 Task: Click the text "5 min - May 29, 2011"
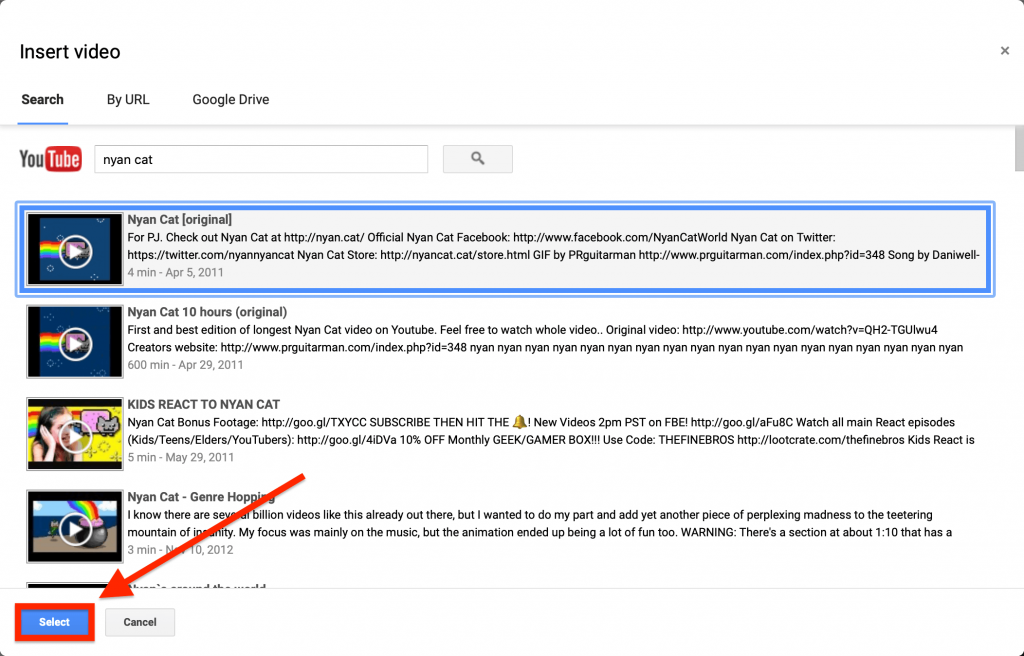coord(180,457)
